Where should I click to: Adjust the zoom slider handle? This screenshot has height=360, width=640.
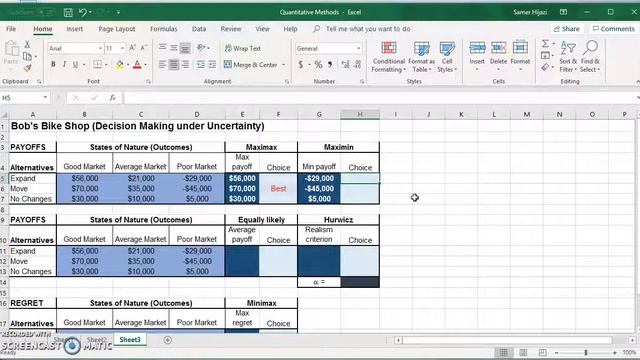coord(586,352)
